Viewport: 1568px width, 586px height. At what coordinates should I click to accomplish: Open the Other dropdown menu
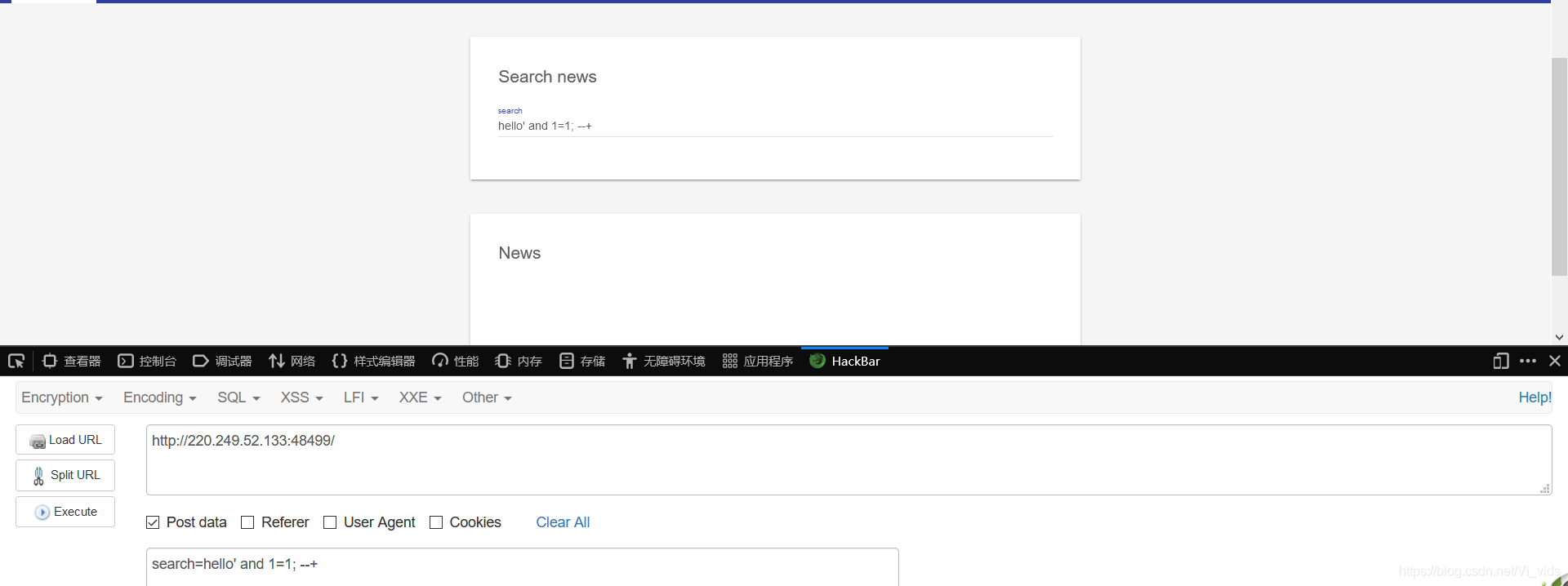click(x=487, y=397)
